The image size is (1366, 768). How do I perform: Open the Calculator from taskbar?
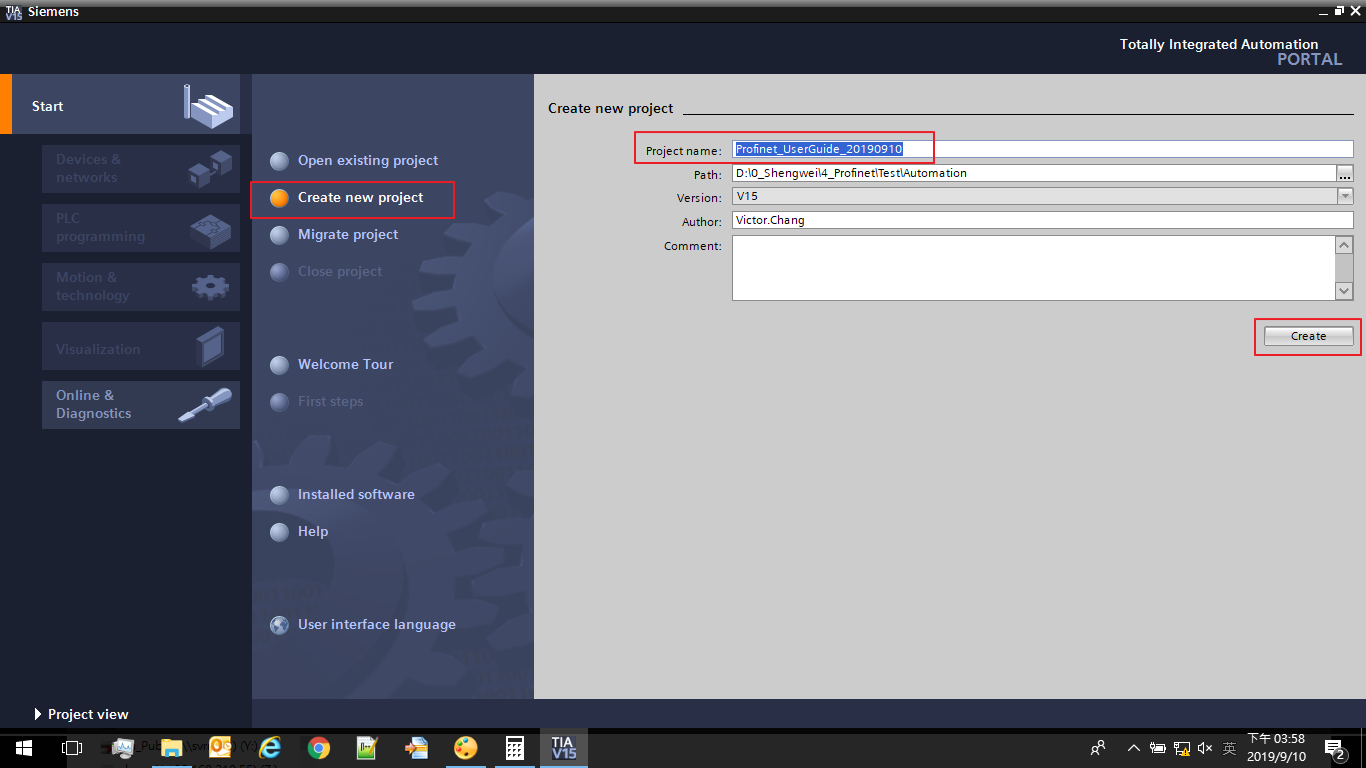point(515,748)
